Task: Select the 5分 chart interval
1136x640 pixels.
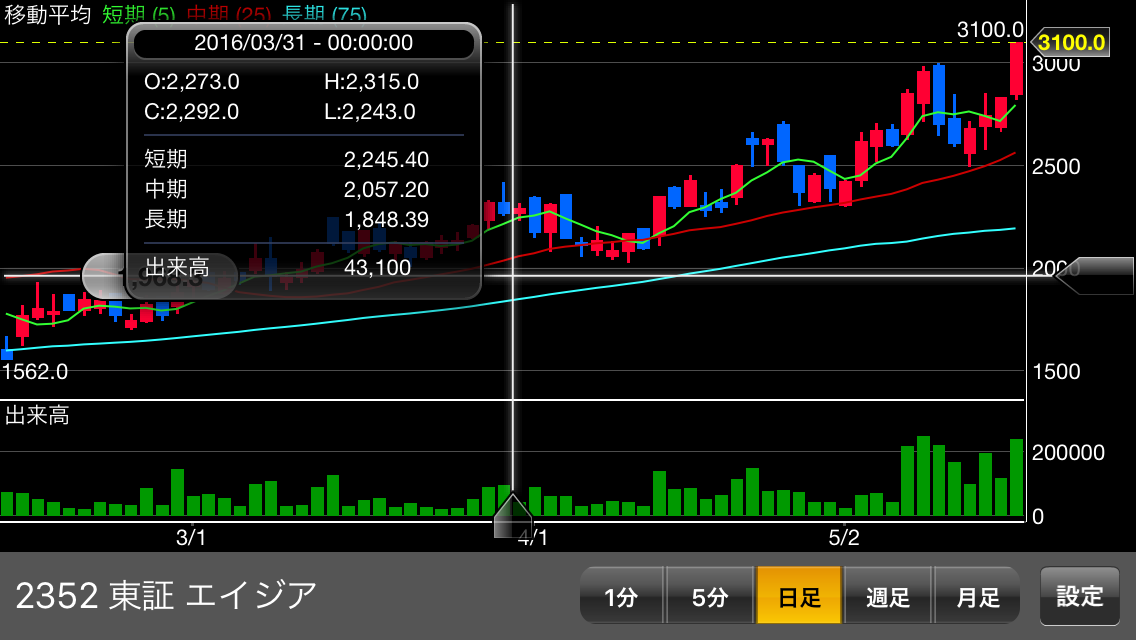Action: point(710,597)
